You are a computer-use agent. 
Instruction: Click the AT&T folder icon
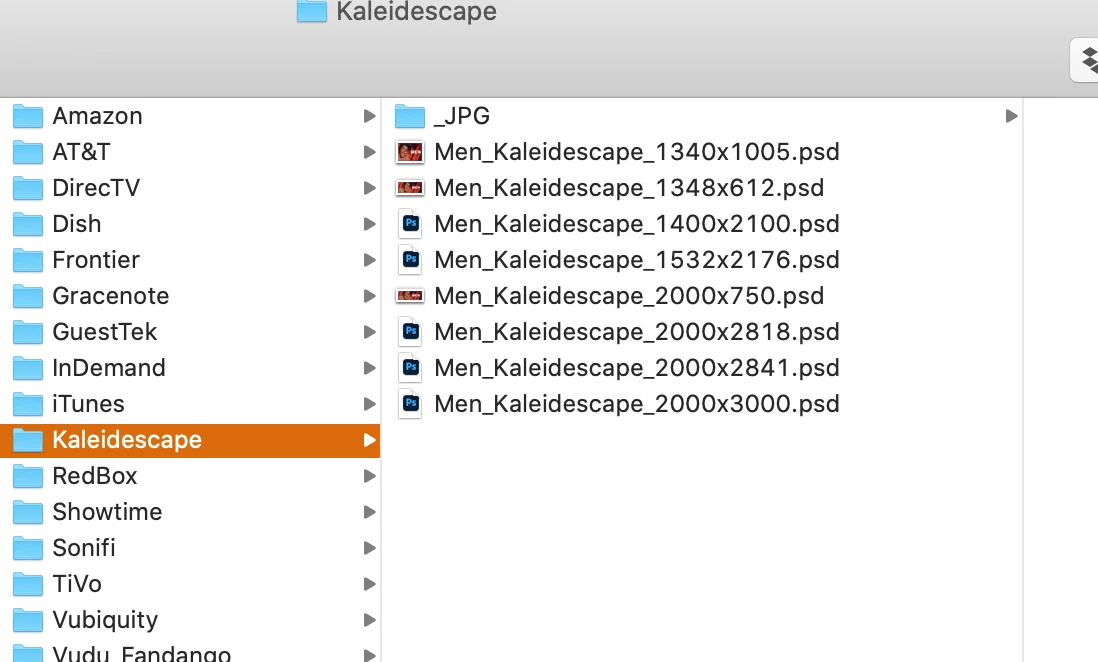[x=28, y=152]
